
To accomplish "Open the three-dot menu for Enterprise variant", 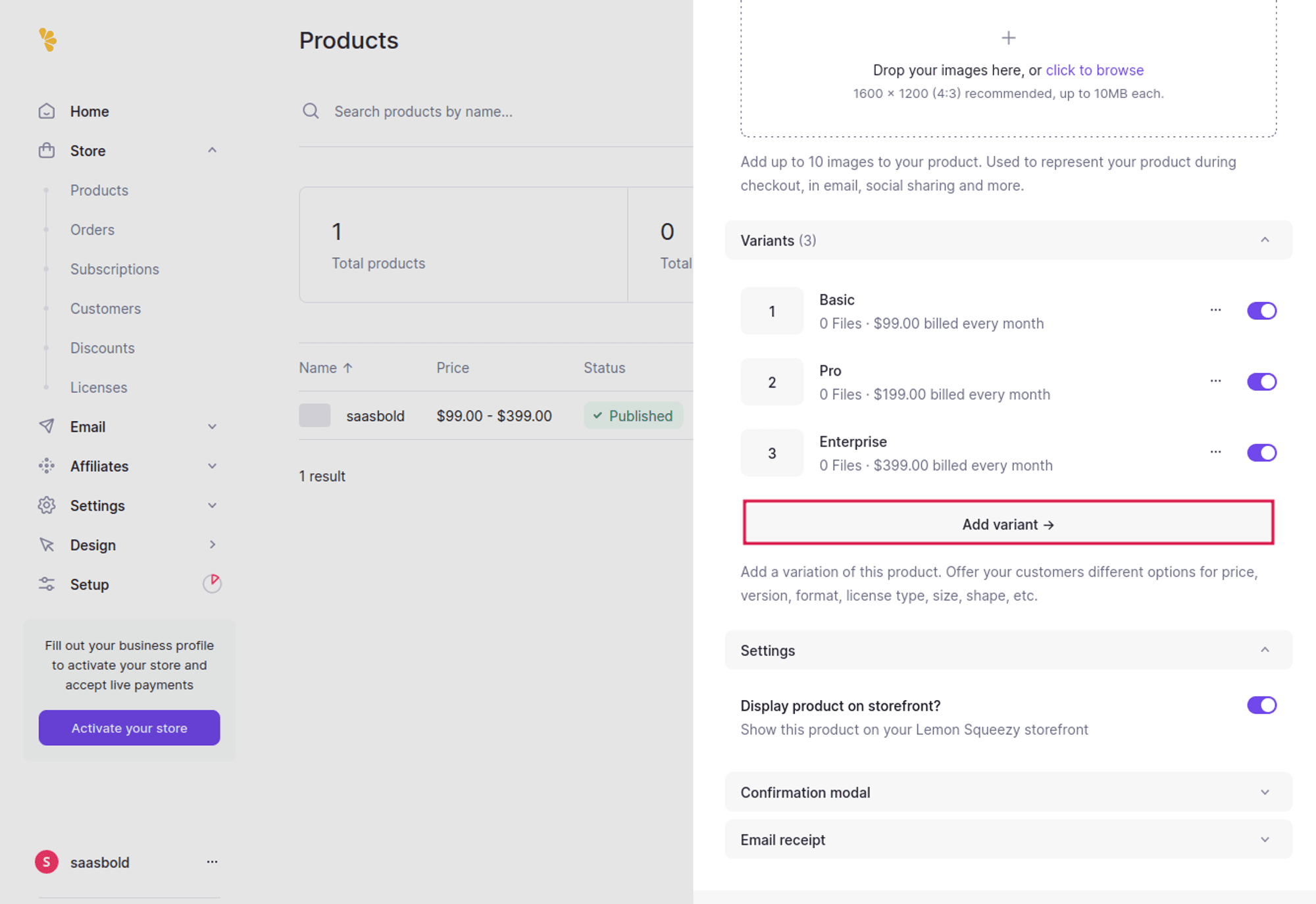I will pyautogui.click(x=1215, y=452).
